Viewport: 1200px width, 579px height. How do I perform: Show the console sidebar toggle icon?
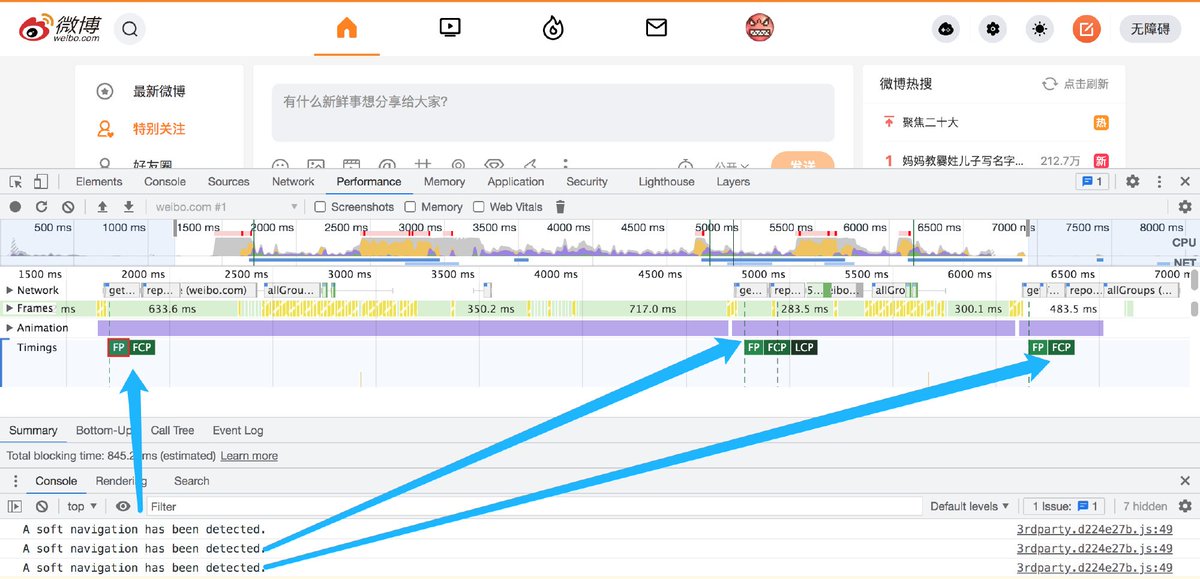tap(15, 507)
